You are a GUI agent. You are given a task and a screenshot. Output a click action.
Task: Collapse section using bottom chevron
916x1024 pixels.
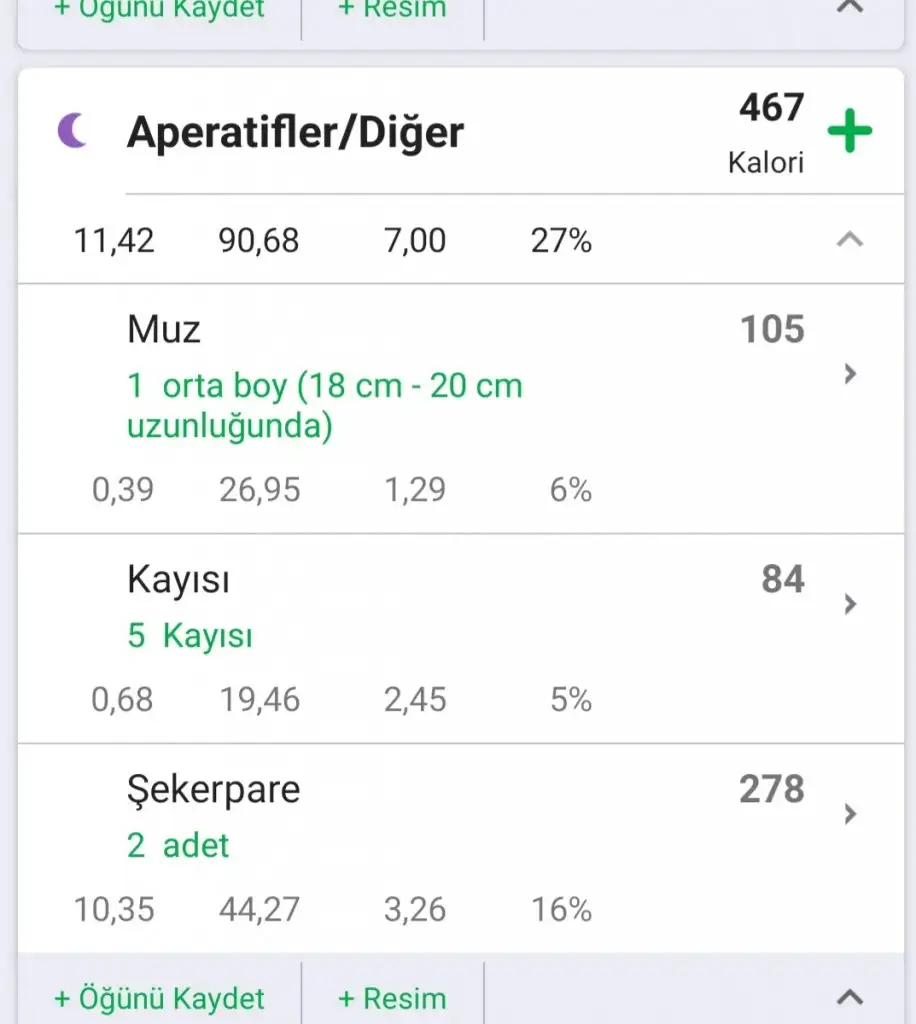[x=849, y=996]
